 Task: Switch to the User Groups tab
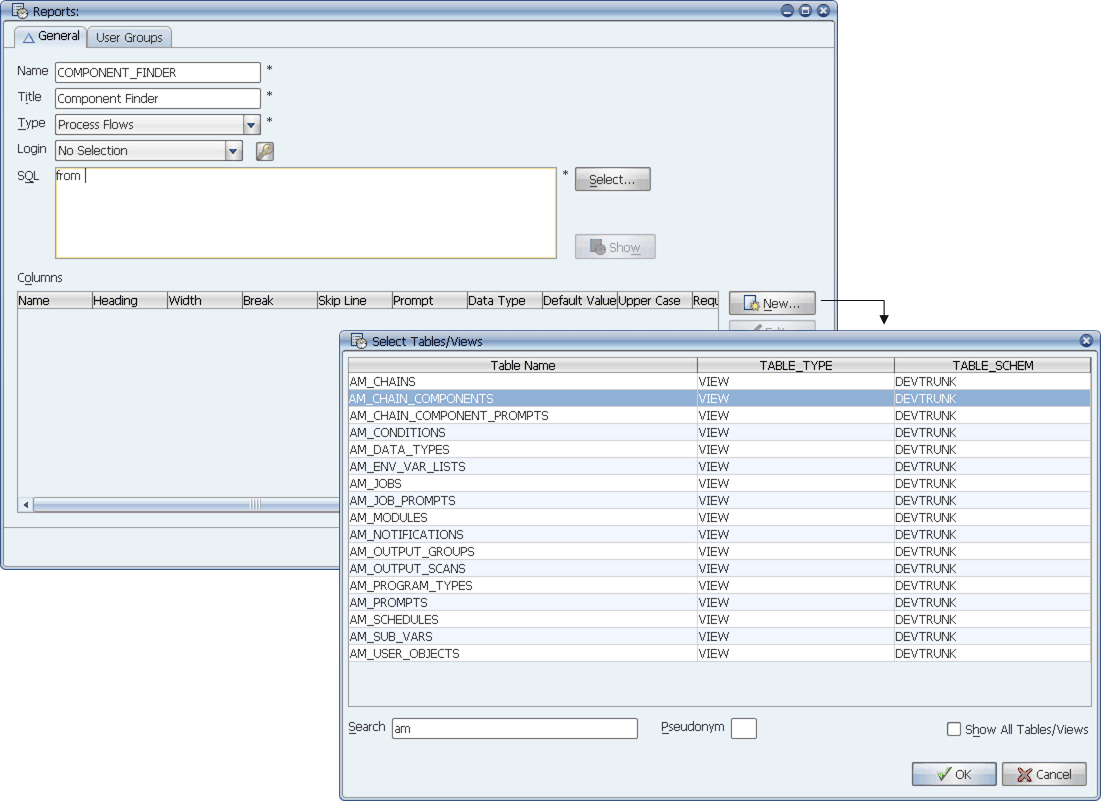tap(129, 37)
